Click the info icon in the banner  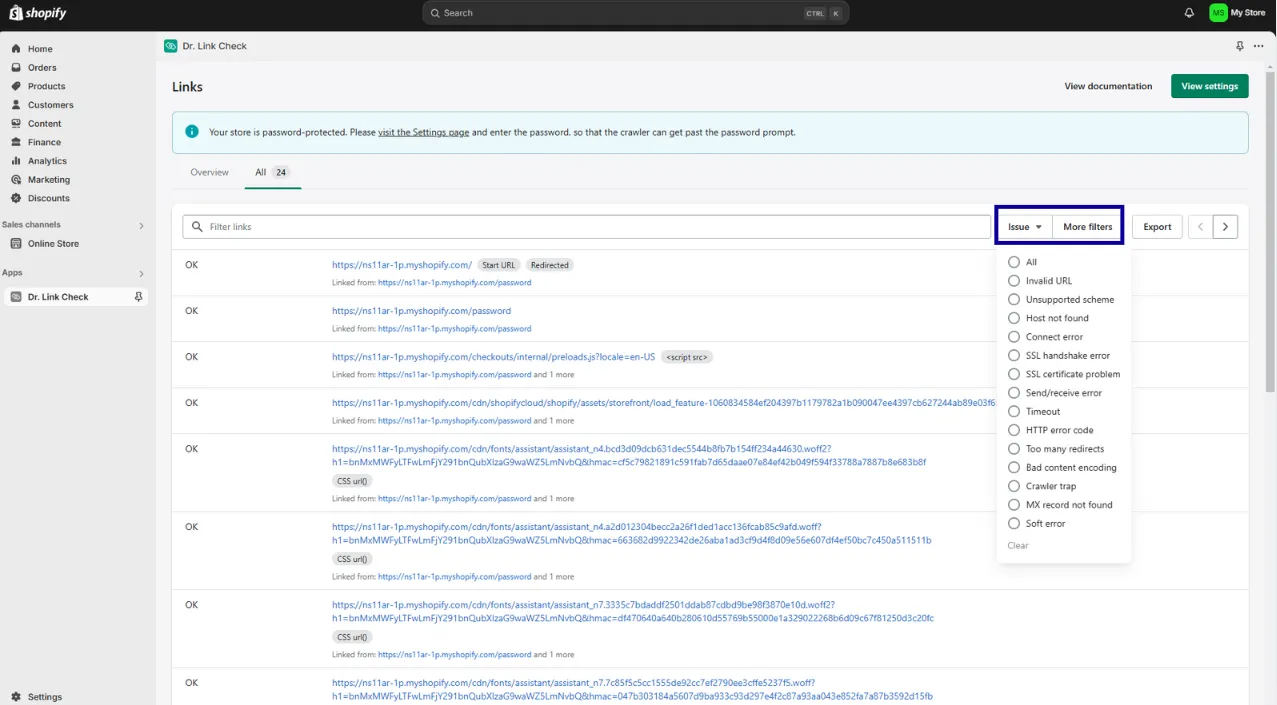192,132
